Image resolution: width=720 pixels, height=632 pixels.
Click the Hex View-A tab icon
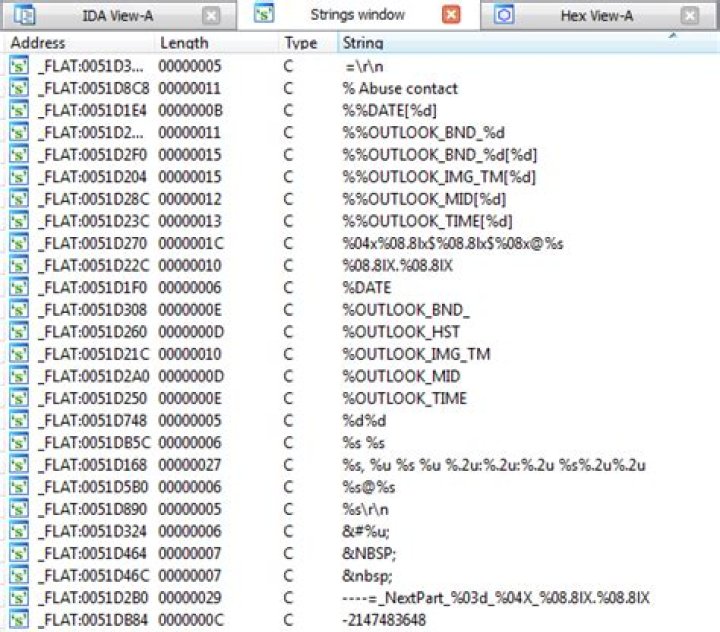pyautogui.click(x=505, y=15)
